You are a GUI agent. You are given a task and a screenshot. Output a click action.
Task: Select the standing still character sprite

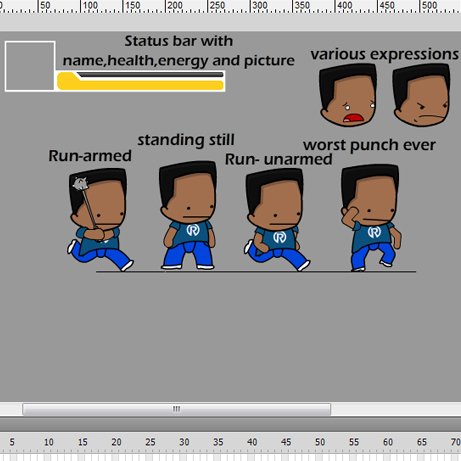(x=188, y=215)
